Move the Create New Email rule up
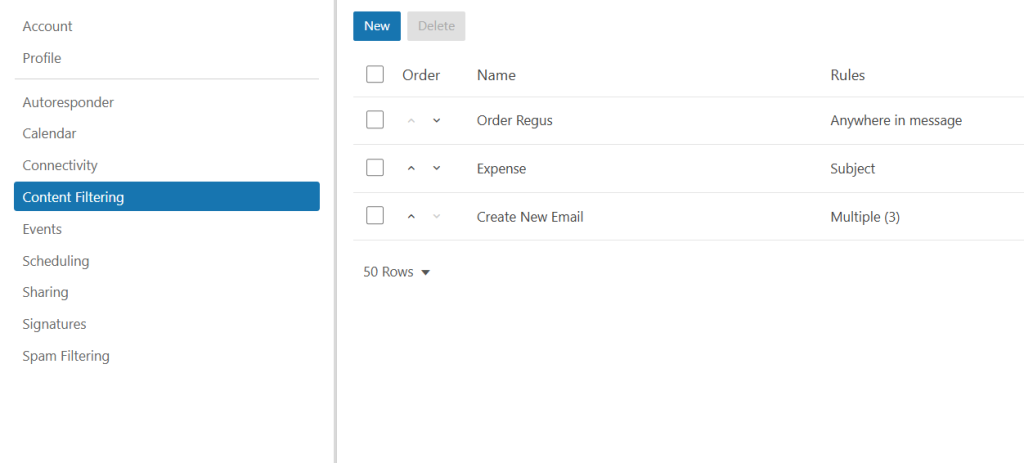The width and height of the screenshot is (1024, 463). (411, 217)
